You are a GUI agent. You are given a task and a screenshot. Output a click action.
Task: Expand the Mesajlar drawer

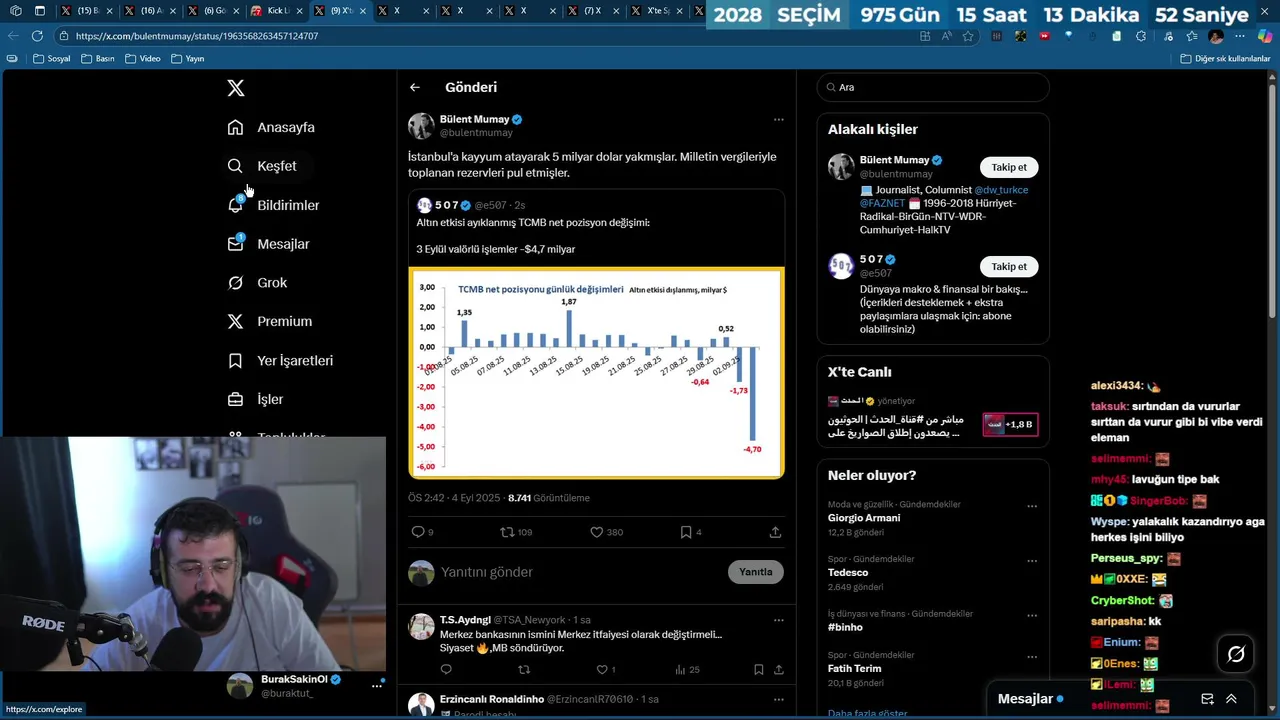tap(1231, 699)
